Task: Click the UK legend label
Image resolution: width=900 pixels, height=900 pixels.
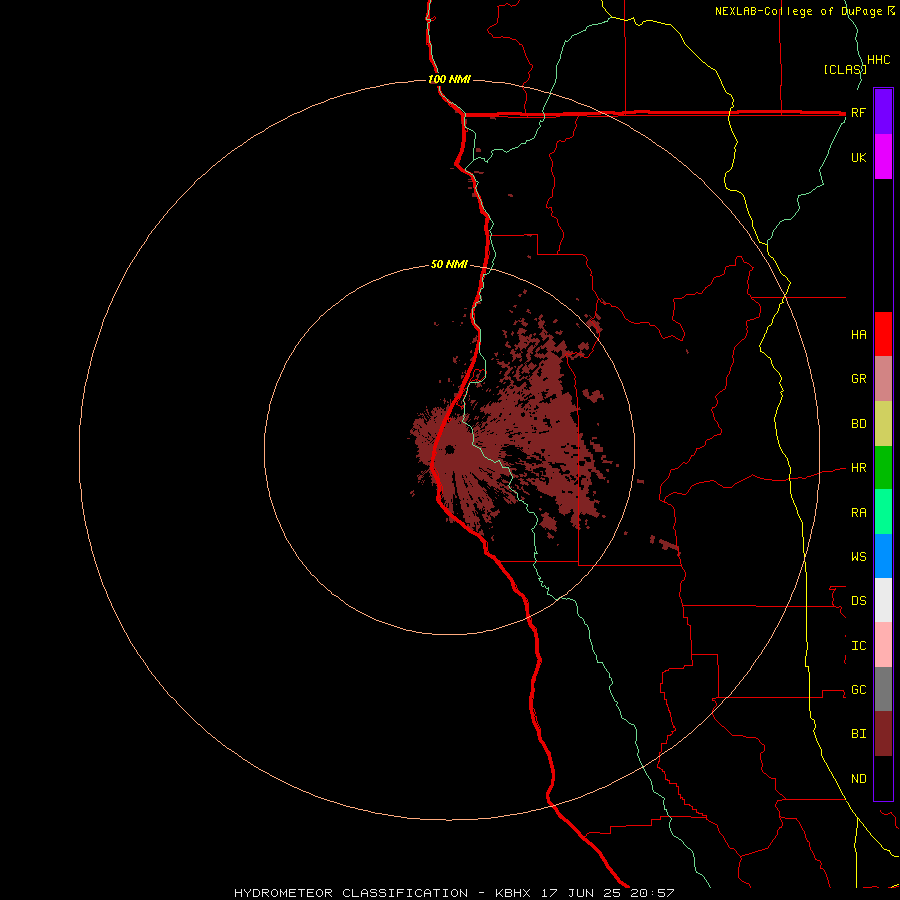Action: pos(858,158)
